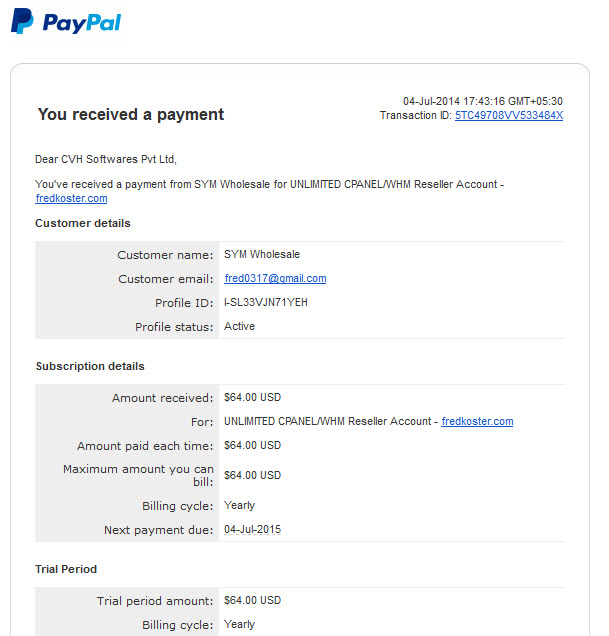
Task: Click the Maximum amount you can bill value
Action: click(252, 475)
